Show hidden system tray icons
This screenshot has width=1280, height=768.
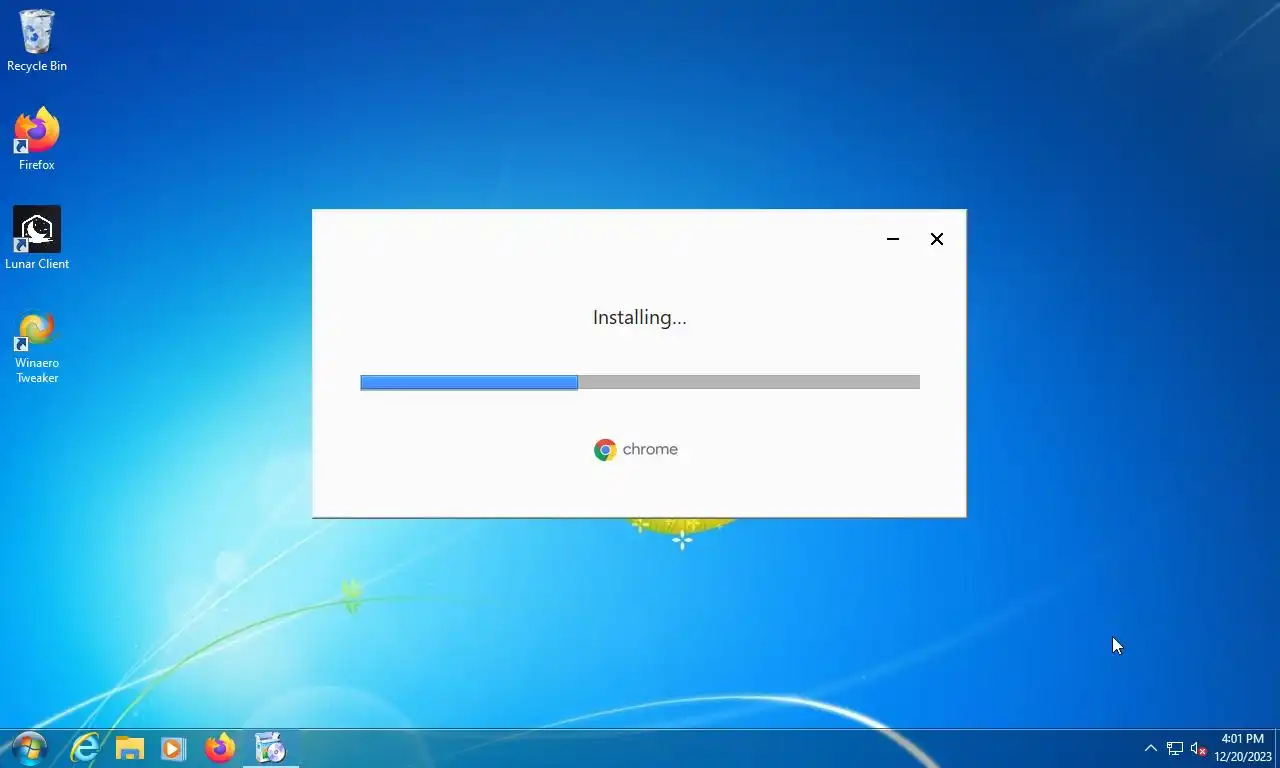point(1150,748)
